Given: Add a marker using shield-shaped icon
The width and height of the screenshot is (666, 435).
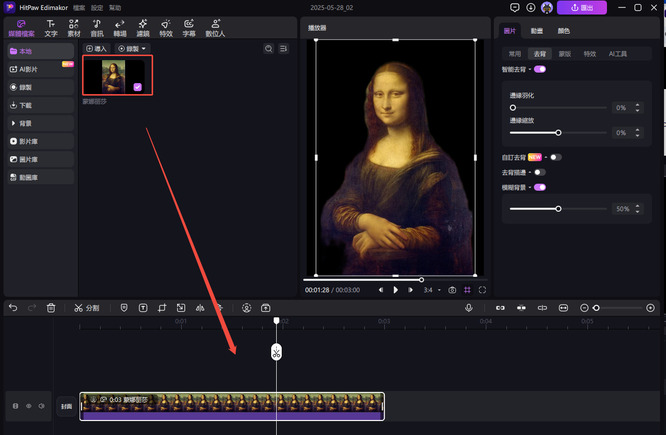Looking at the screenshot, I should click(124, 308).
